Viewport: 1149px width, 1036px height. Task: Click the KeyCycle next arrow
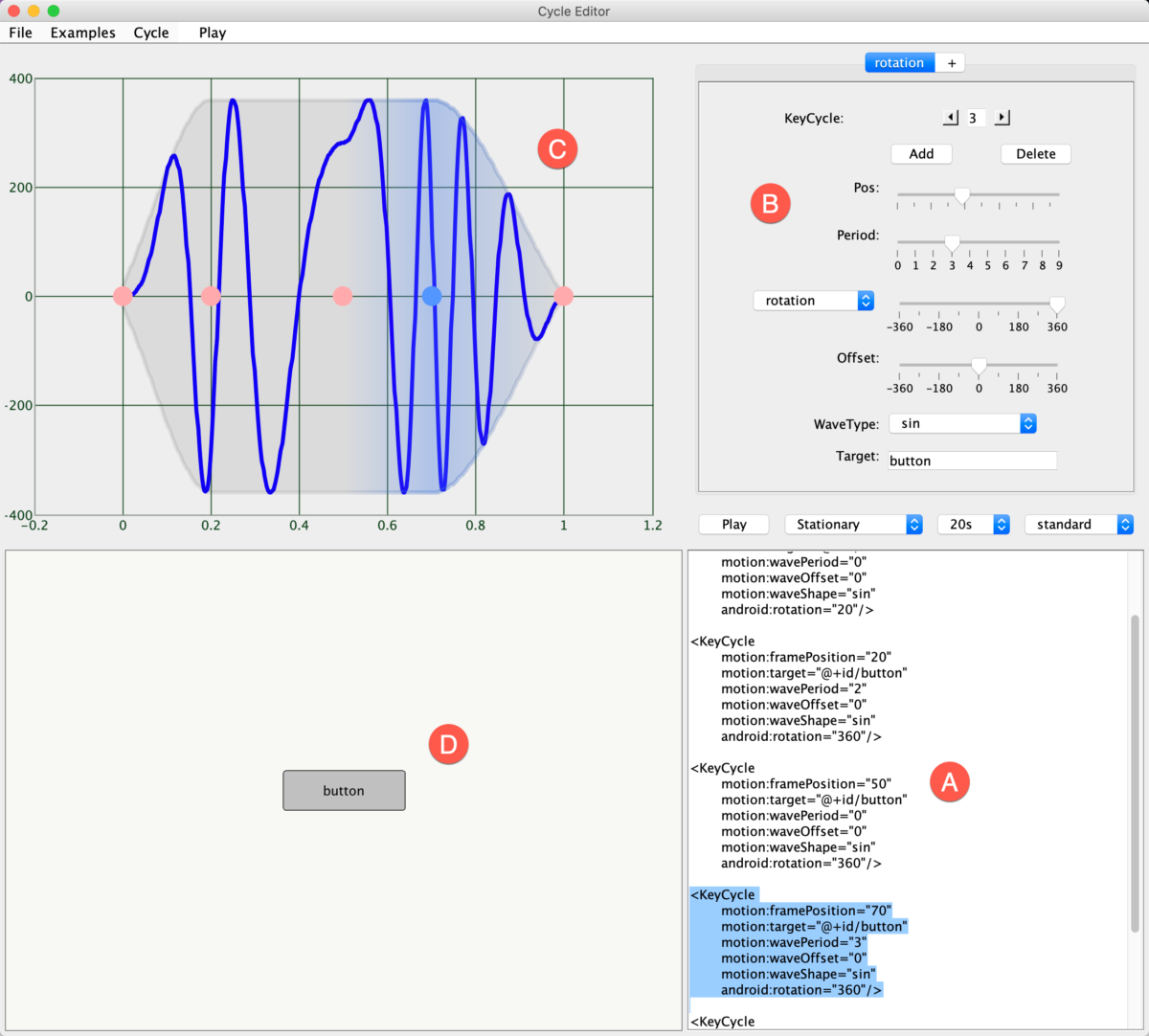tap(1002, 117)
